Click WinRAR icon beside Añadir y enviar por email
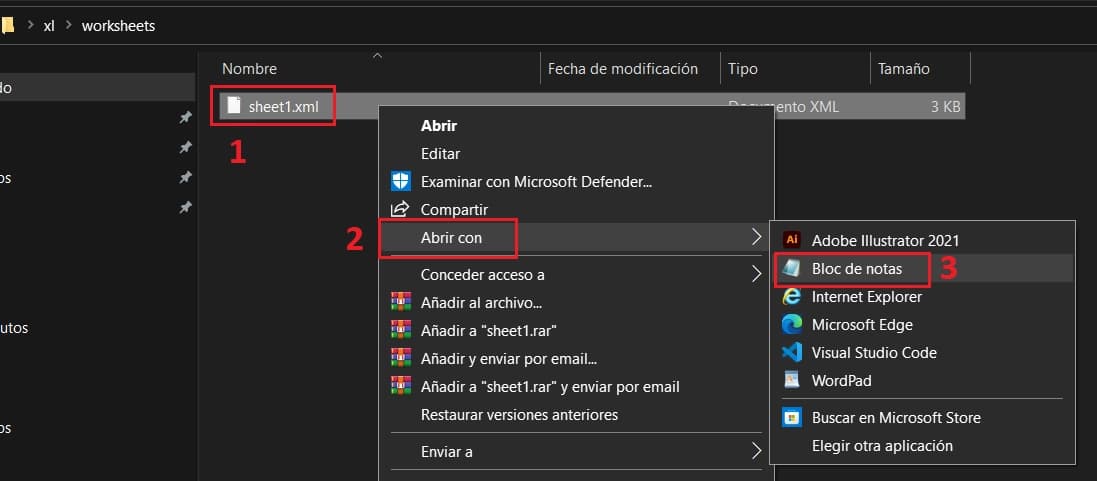Image resolution: width=1097 pixels, height=481 pixels. coord(401,358)
